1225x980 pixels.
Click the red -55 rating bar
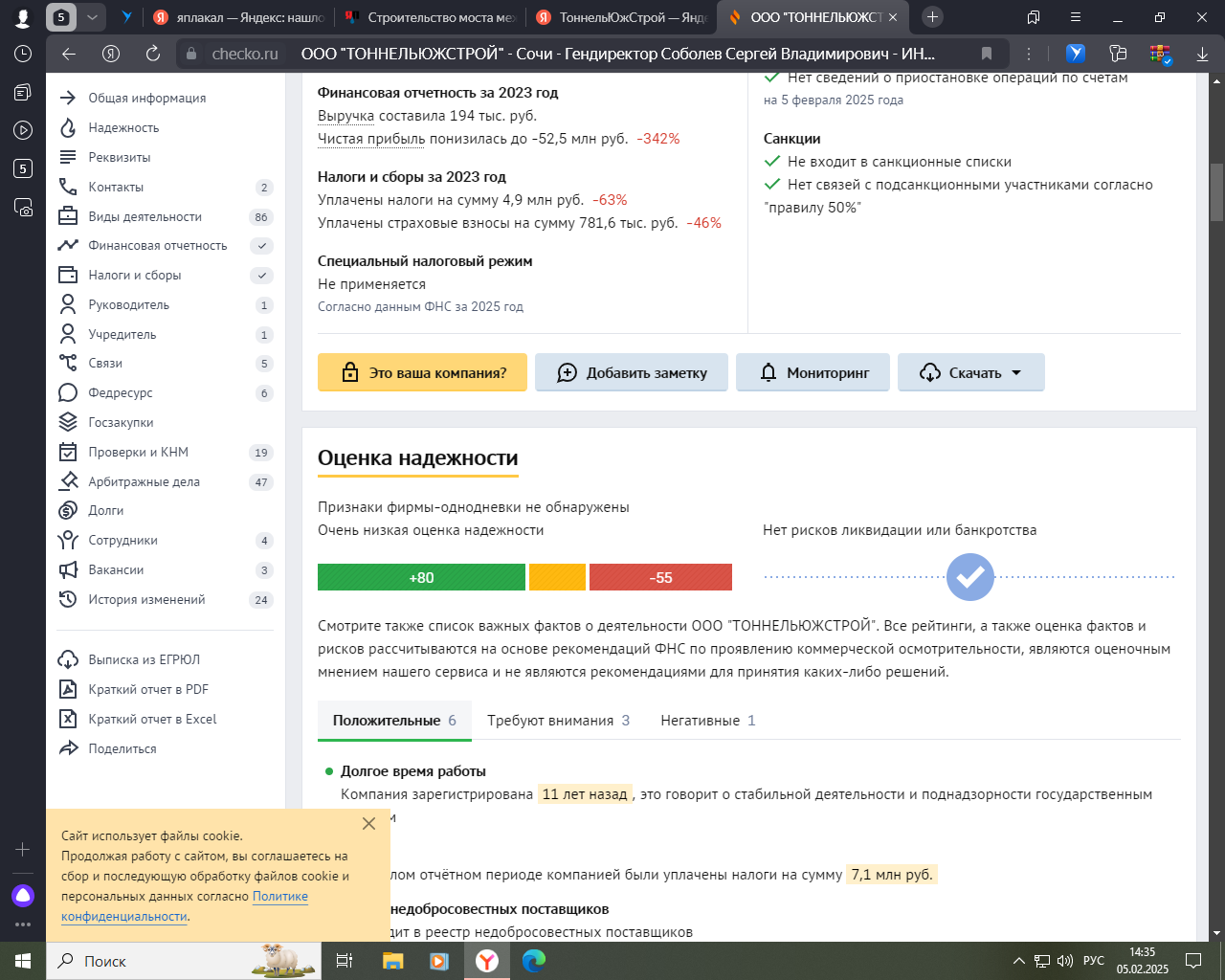[660, 577]
